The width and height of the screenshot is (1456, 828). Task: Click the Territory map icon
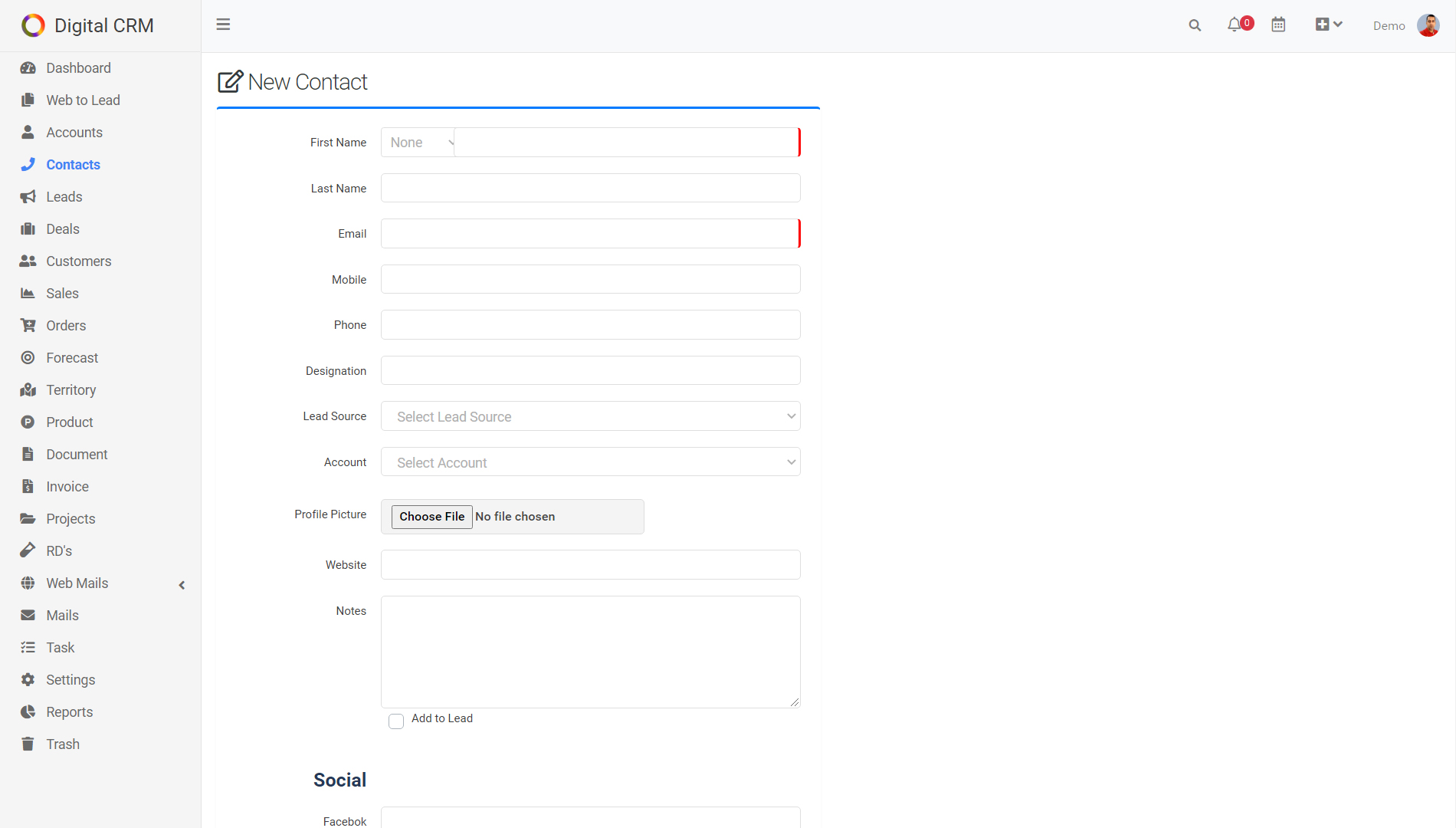pyautogui.click(x=28, y=390)
